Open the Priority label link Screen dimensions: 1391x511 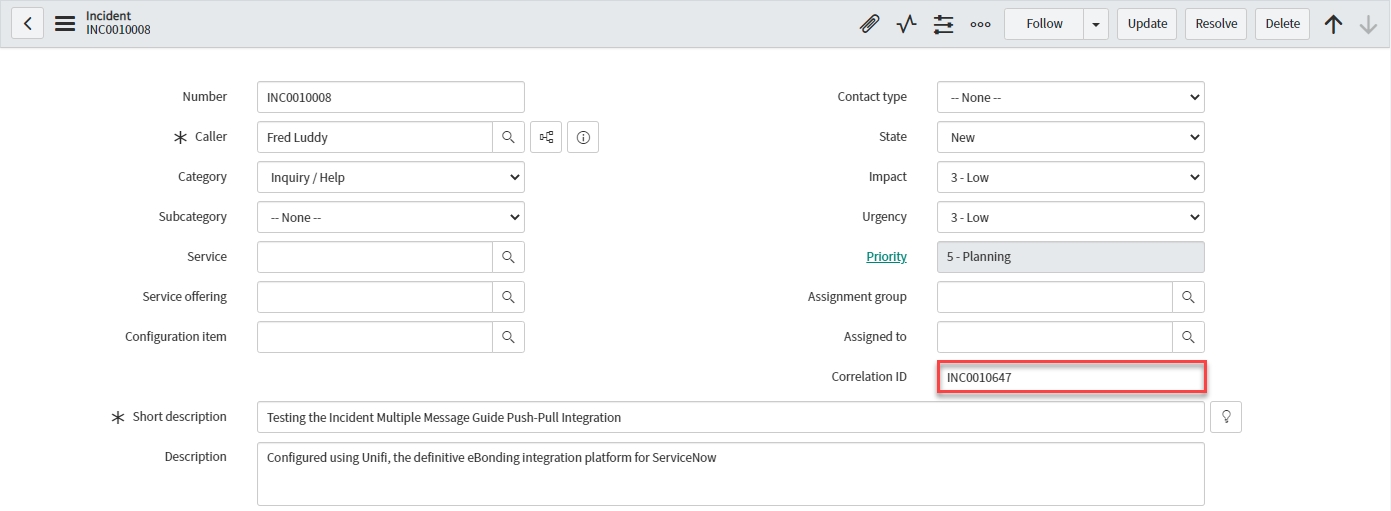[886, 257]
